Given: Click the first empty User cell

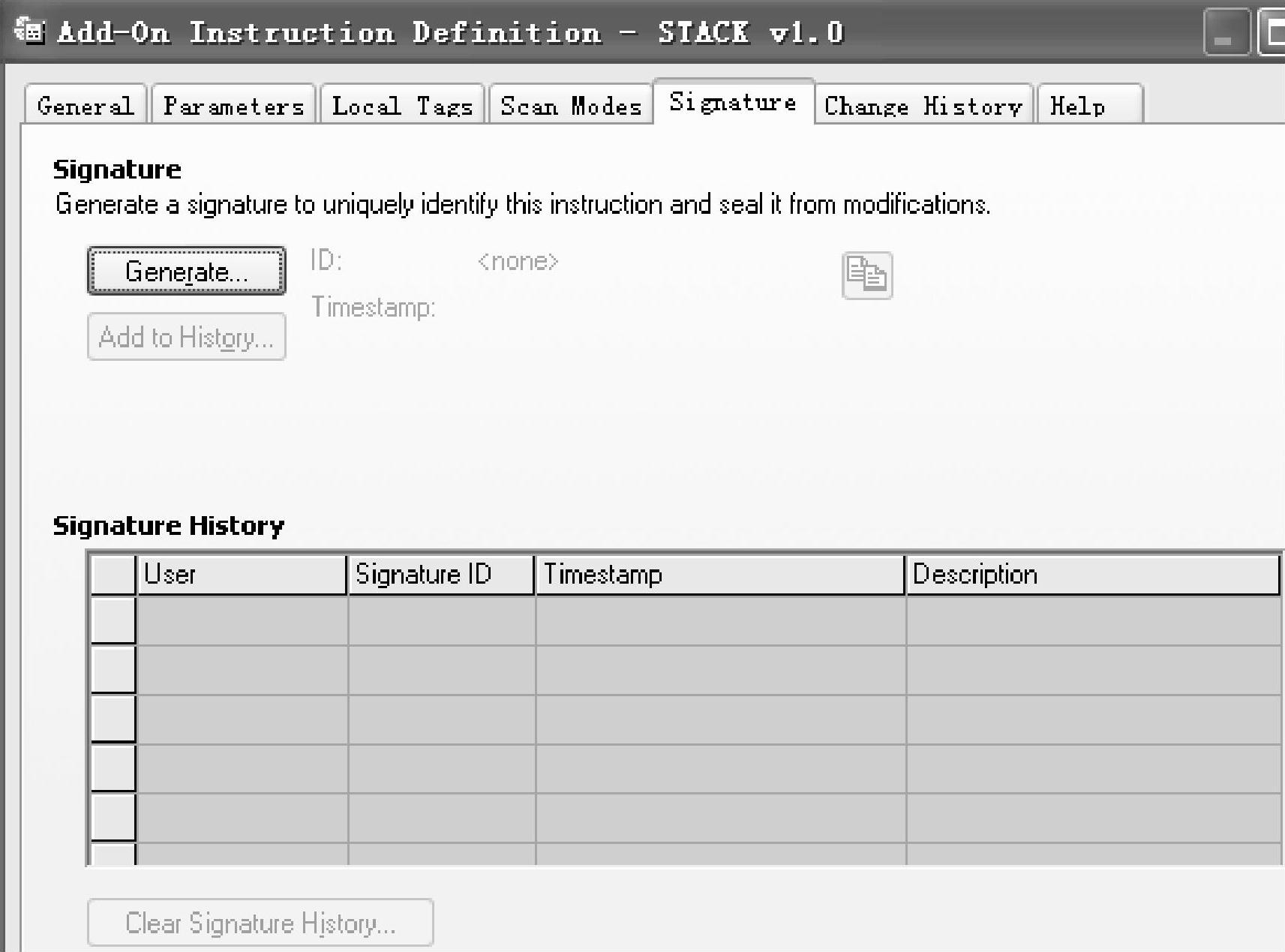Looking at the screenshot, I should pyautogui.click(x=242, y=620).
